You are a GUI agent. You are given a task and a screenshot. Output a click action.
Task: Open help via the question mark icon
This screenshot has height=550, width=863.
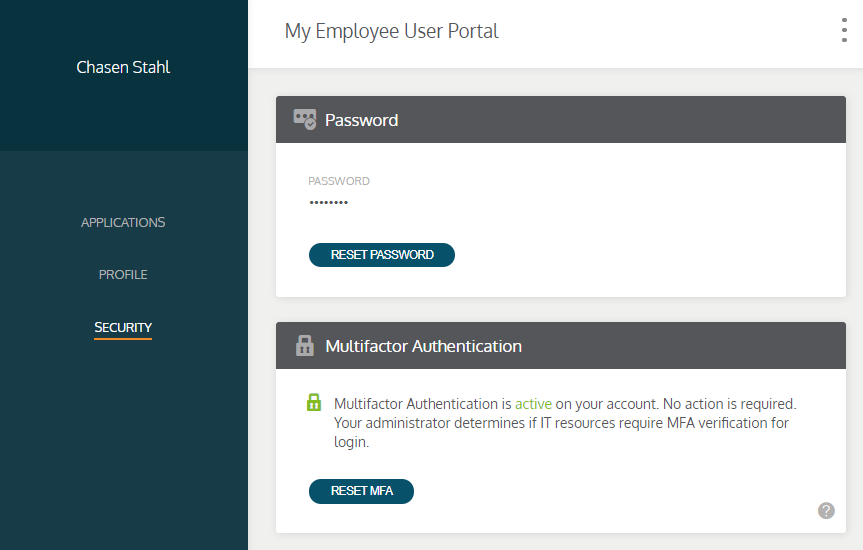coord(826,511)
